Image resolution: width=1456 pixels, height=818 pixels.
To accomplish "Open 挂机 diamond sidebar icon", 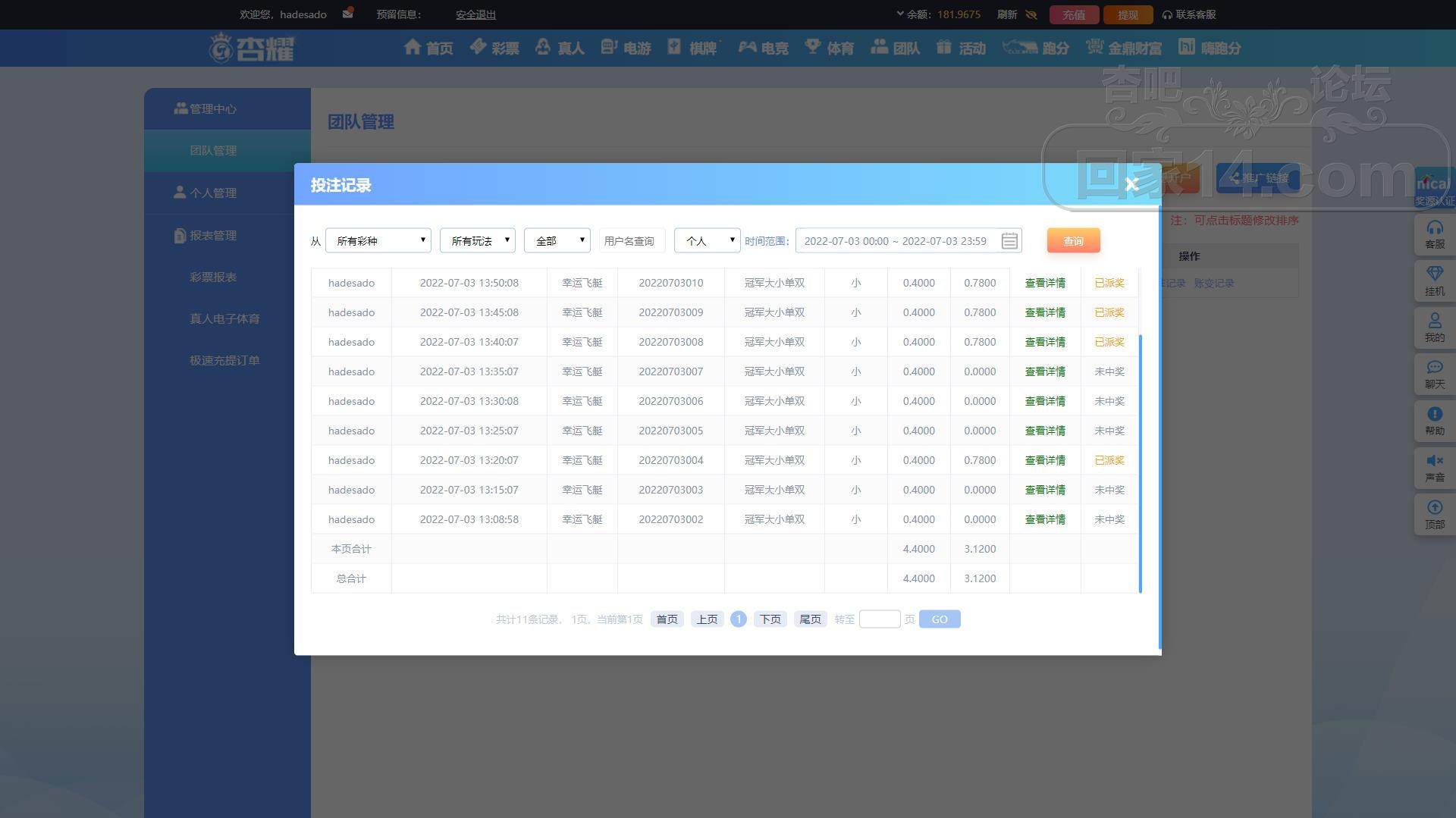I will click(x=1435, y=281).
